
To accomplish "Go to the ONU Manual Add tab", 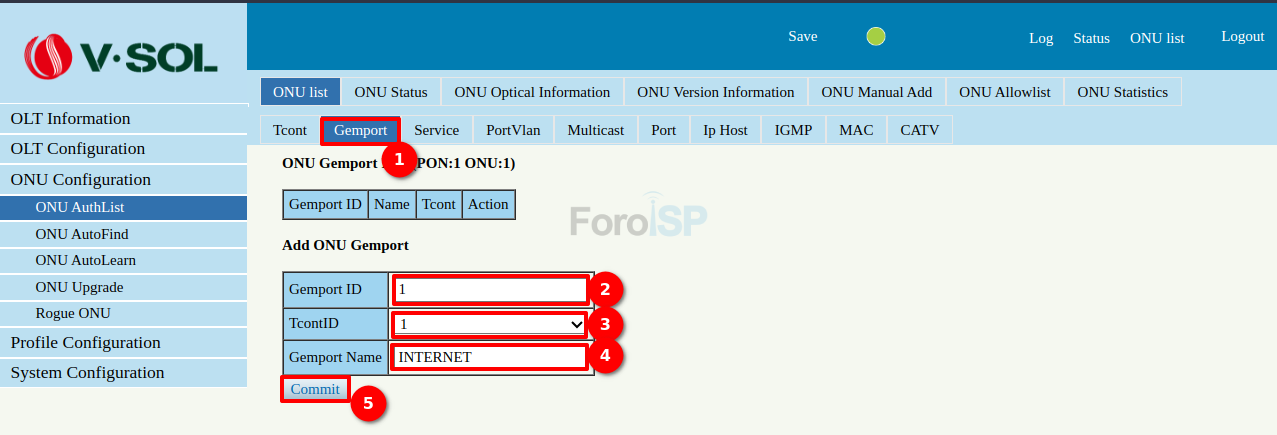I will 876,92.
